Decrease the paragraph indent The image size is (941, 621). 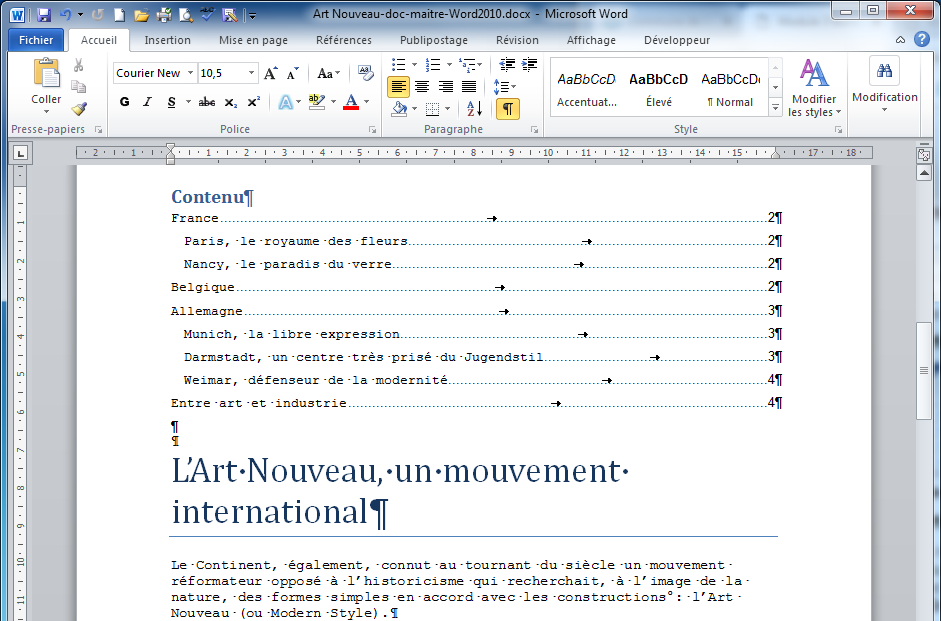click(x=507, y=65)
